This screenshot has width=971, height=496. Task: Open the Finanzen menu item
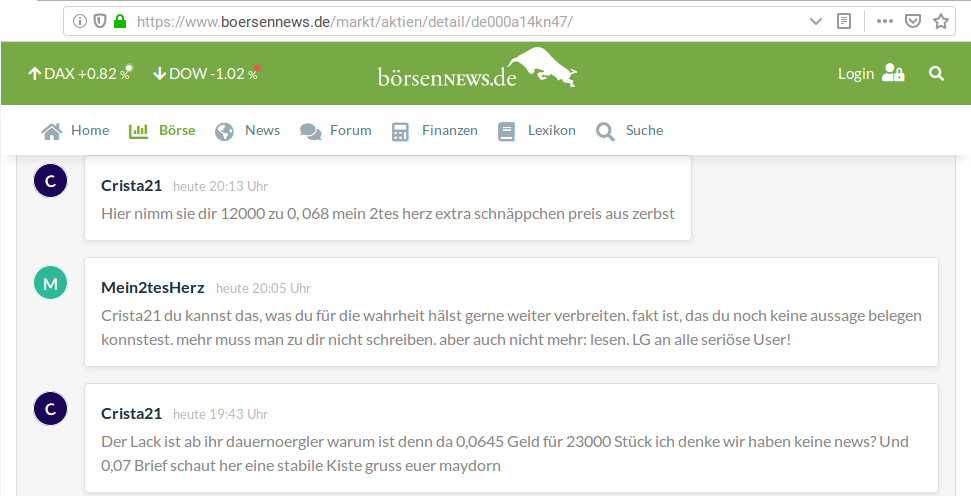click(450, 130)
